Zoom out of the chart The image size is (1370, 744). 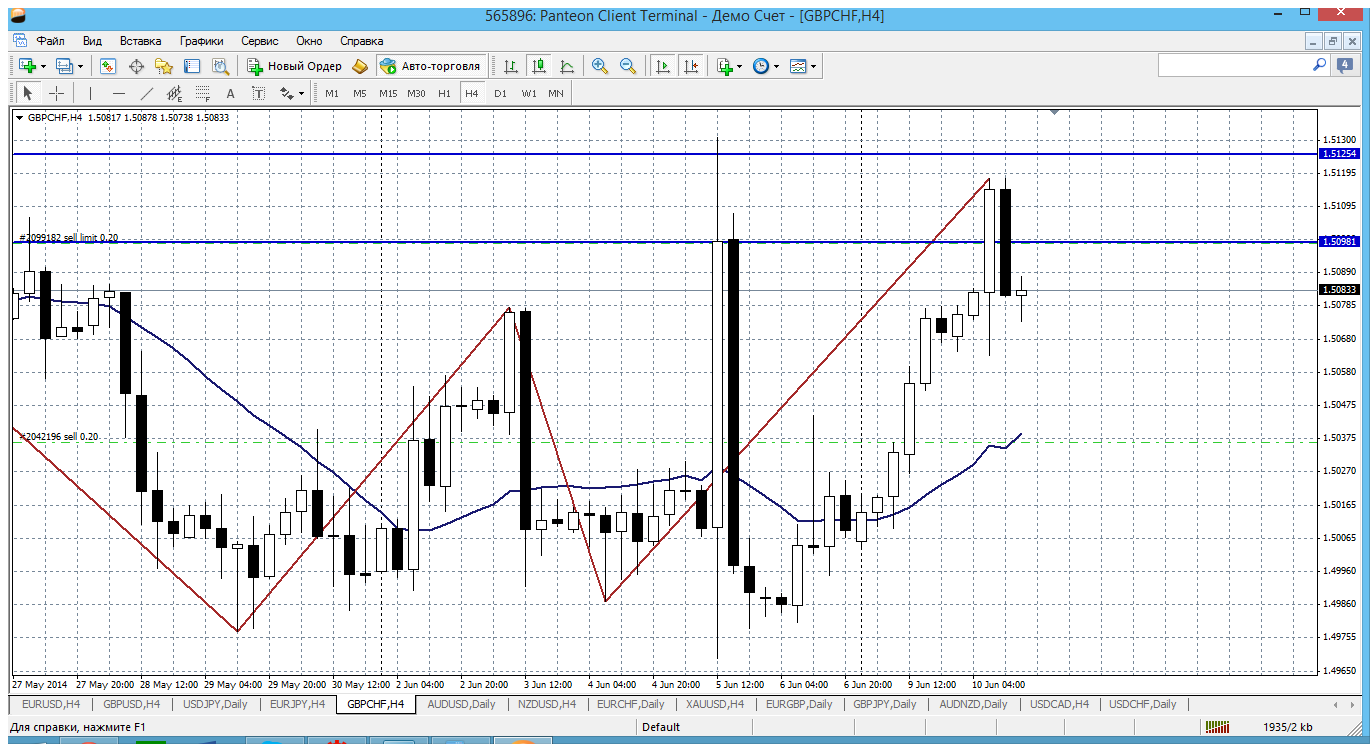pyautogui.click(x=628, y=66)
